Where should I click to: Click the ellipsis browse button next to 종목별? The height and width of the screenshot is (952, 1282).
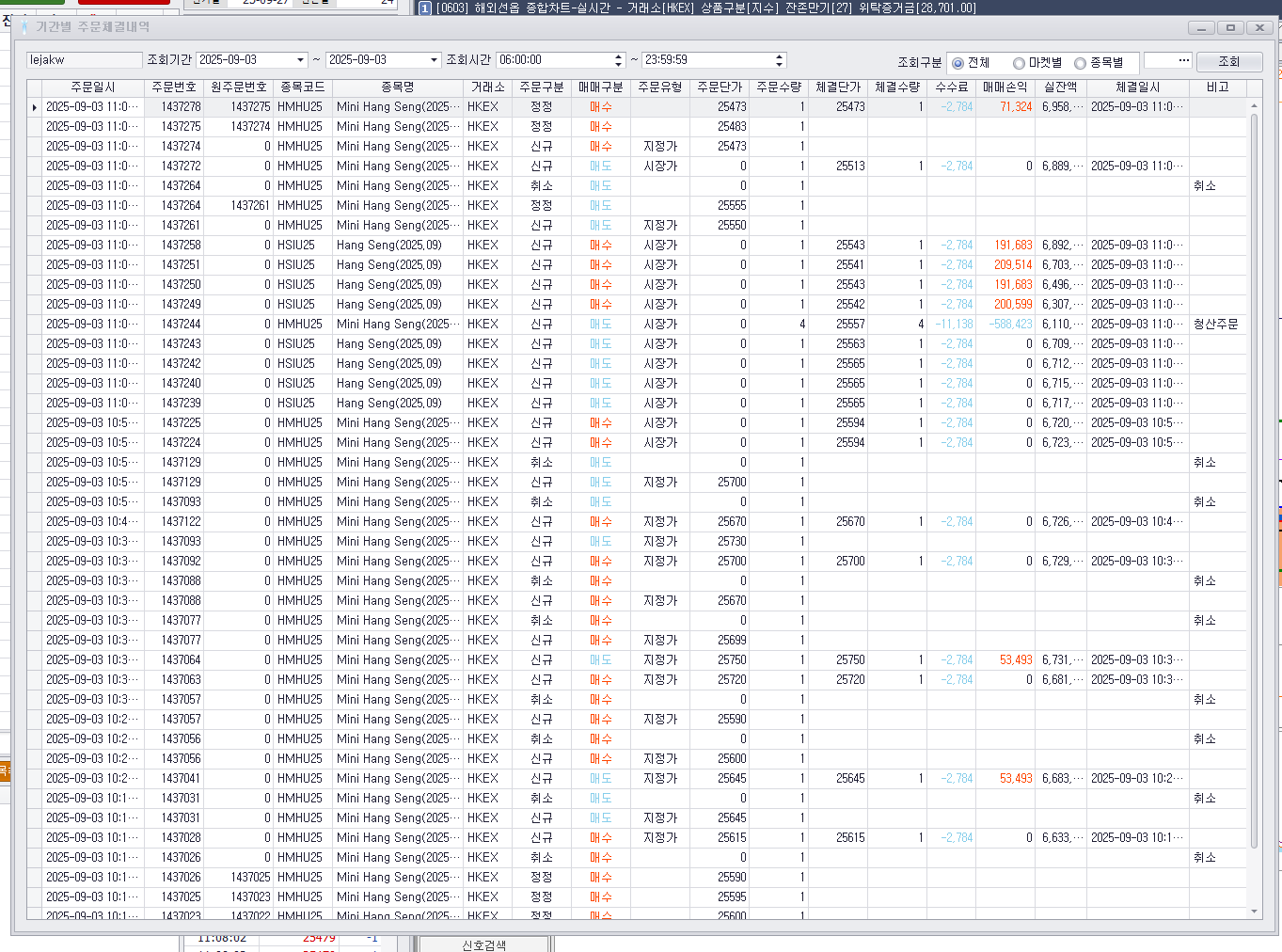coord(1183,60)
